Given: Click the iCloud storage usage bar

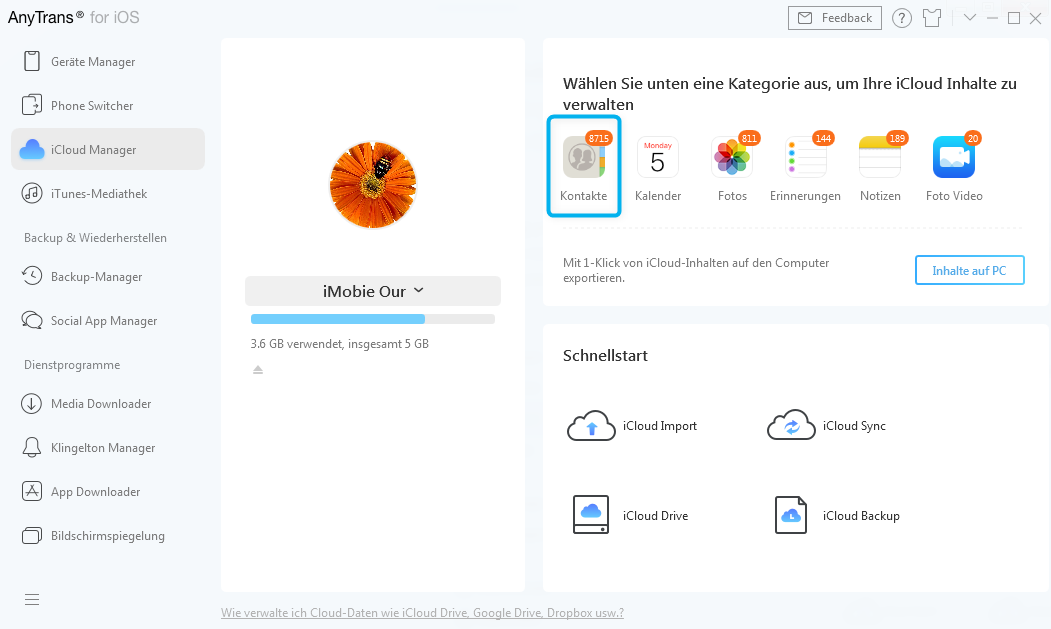Looking at the screenshot, I should coord(373,319).
